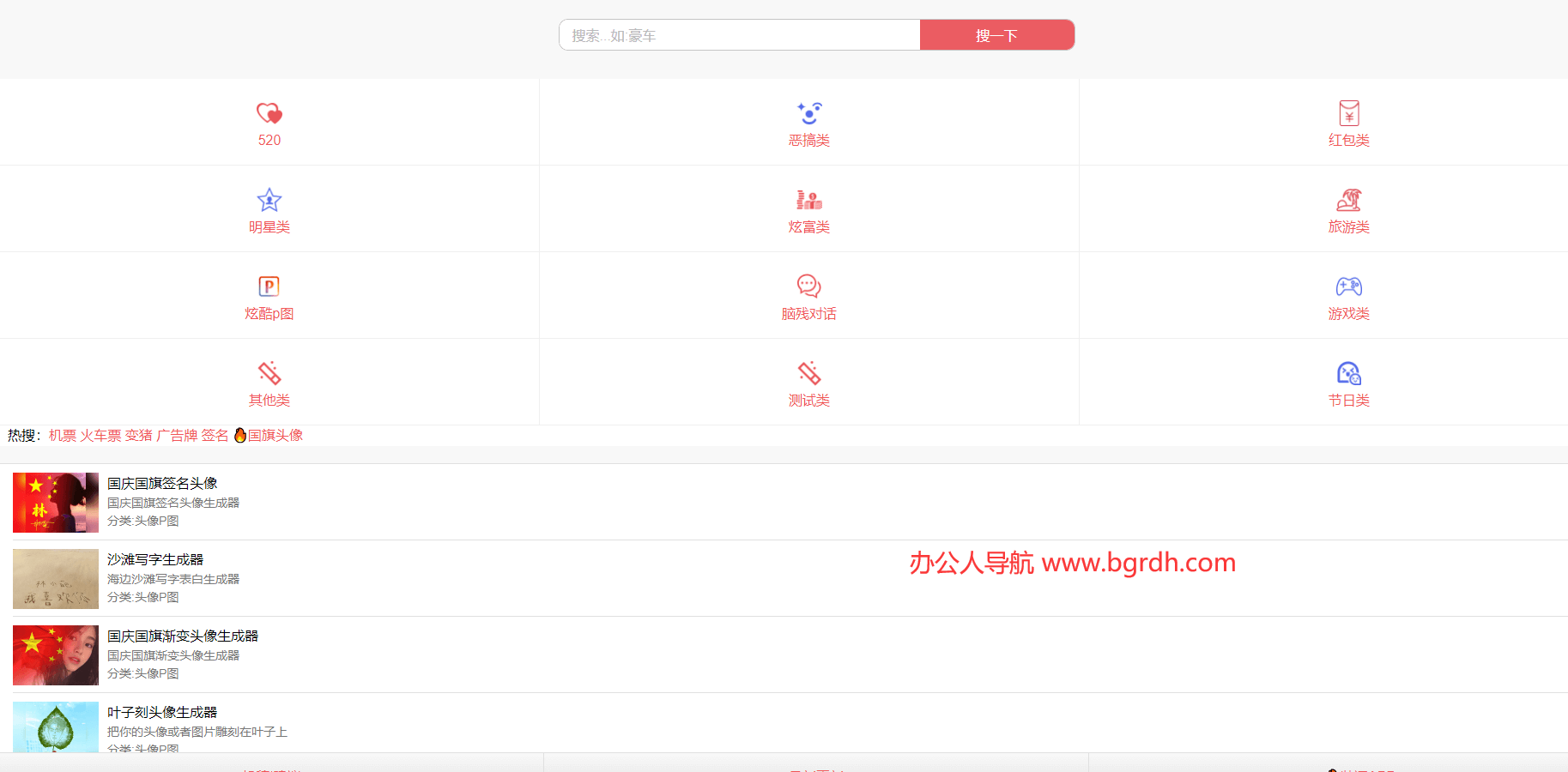Open the 炫酷p图 picture icon
The height and width of the screenshot is (772, 1568).
click(x=269, y=286)
